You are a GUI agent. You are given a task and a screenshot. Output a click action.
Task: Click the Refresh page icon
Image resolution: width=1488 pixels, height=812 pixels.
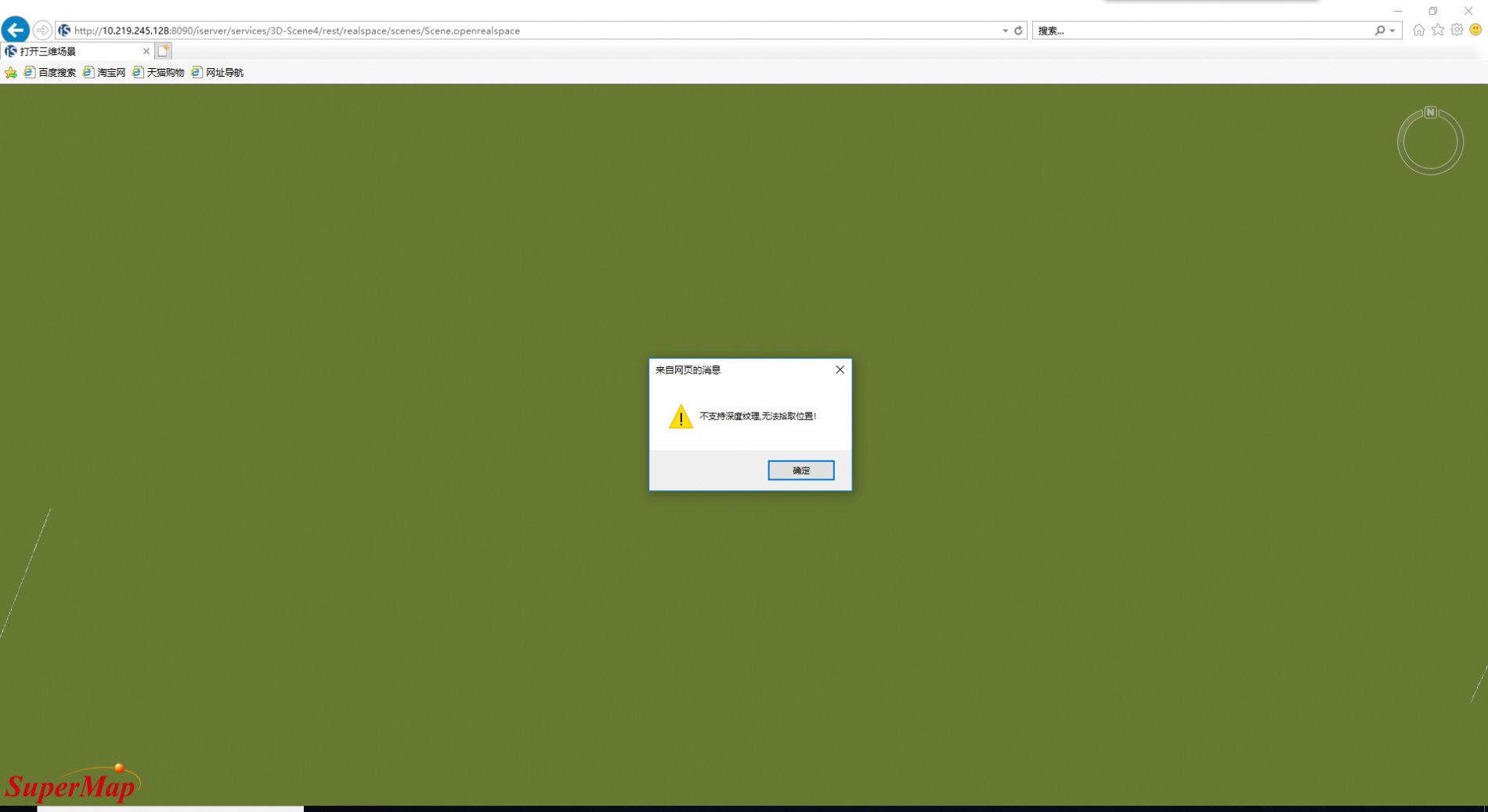pyautogui.click(x=1018, y=31)
